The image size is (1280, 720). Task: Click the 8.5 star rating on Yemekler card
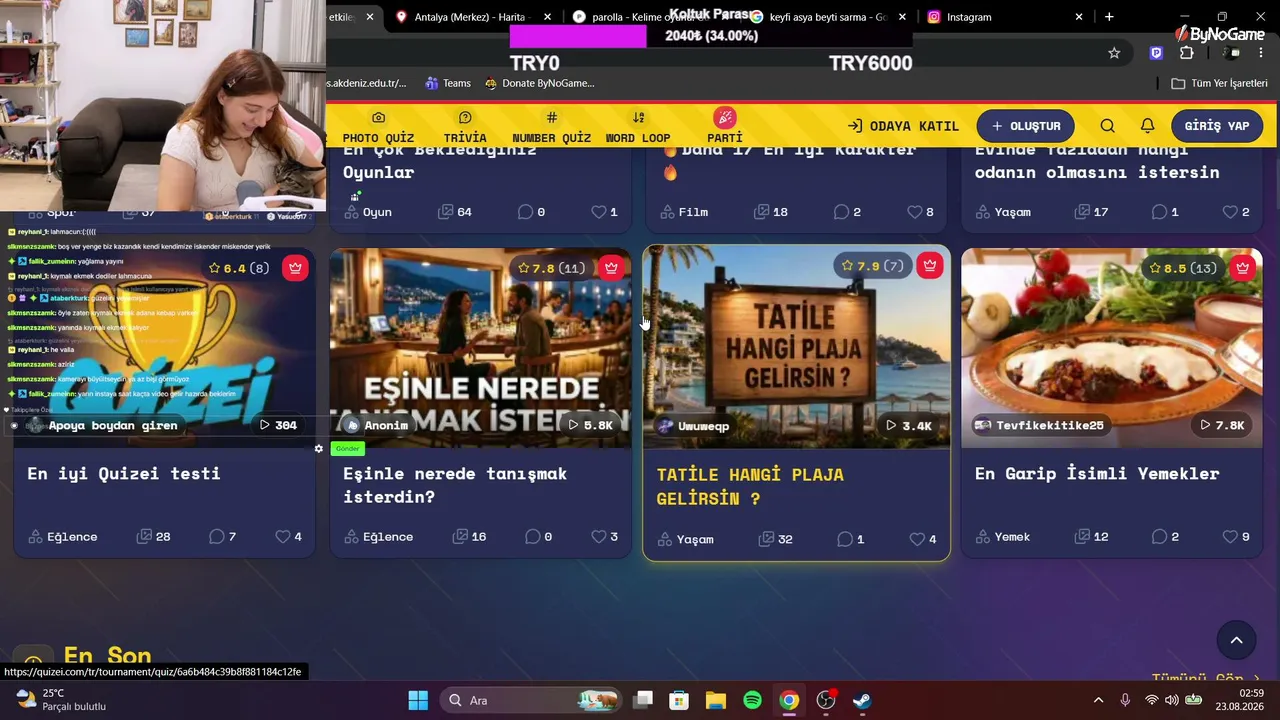[x=1183, y=268]
